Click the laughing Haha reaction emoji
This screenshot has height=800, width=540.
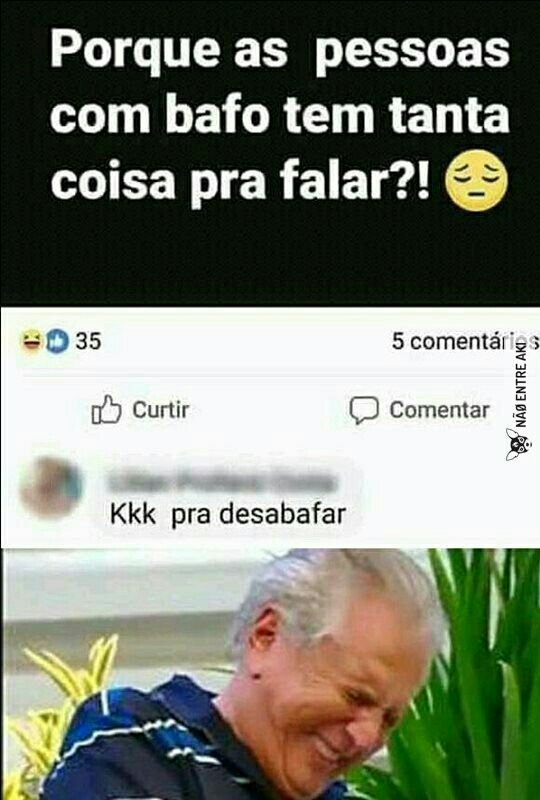point(32,341)
